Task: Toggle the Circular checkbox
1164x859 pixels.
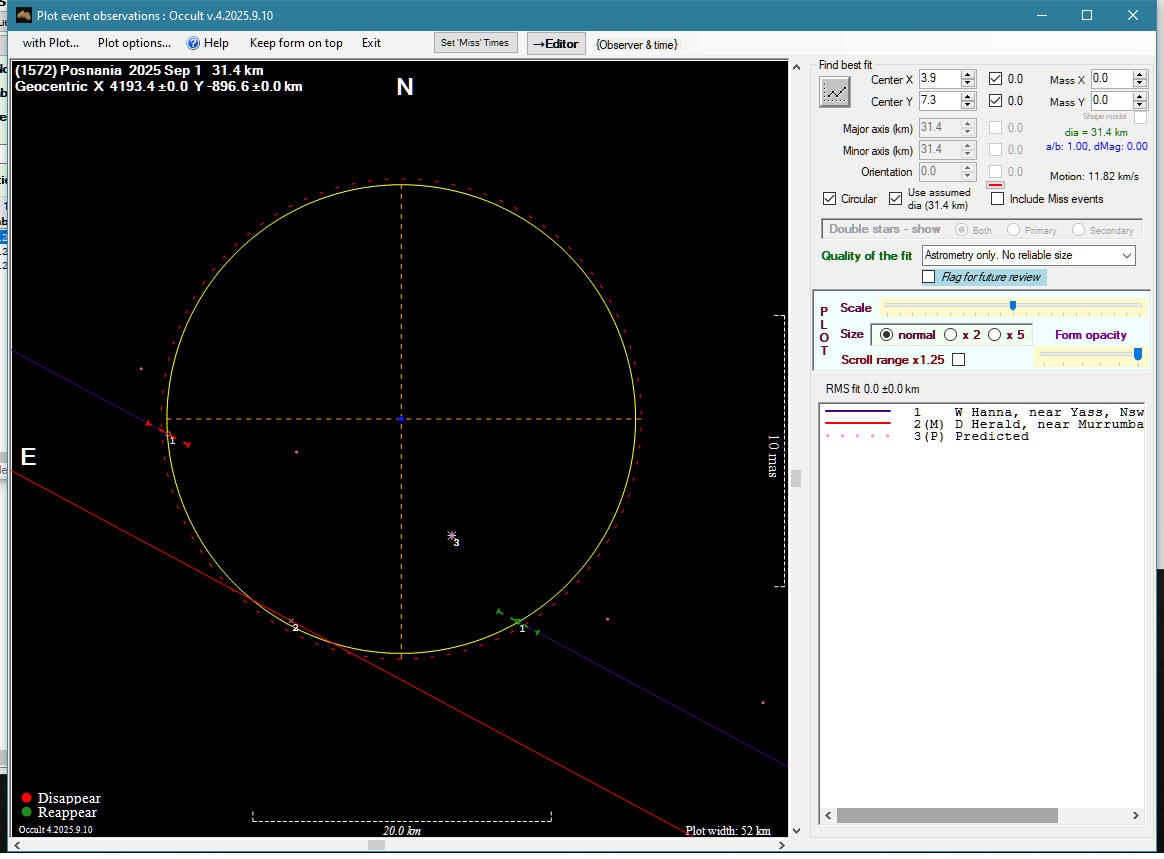Action: click(x=829, y=199)
